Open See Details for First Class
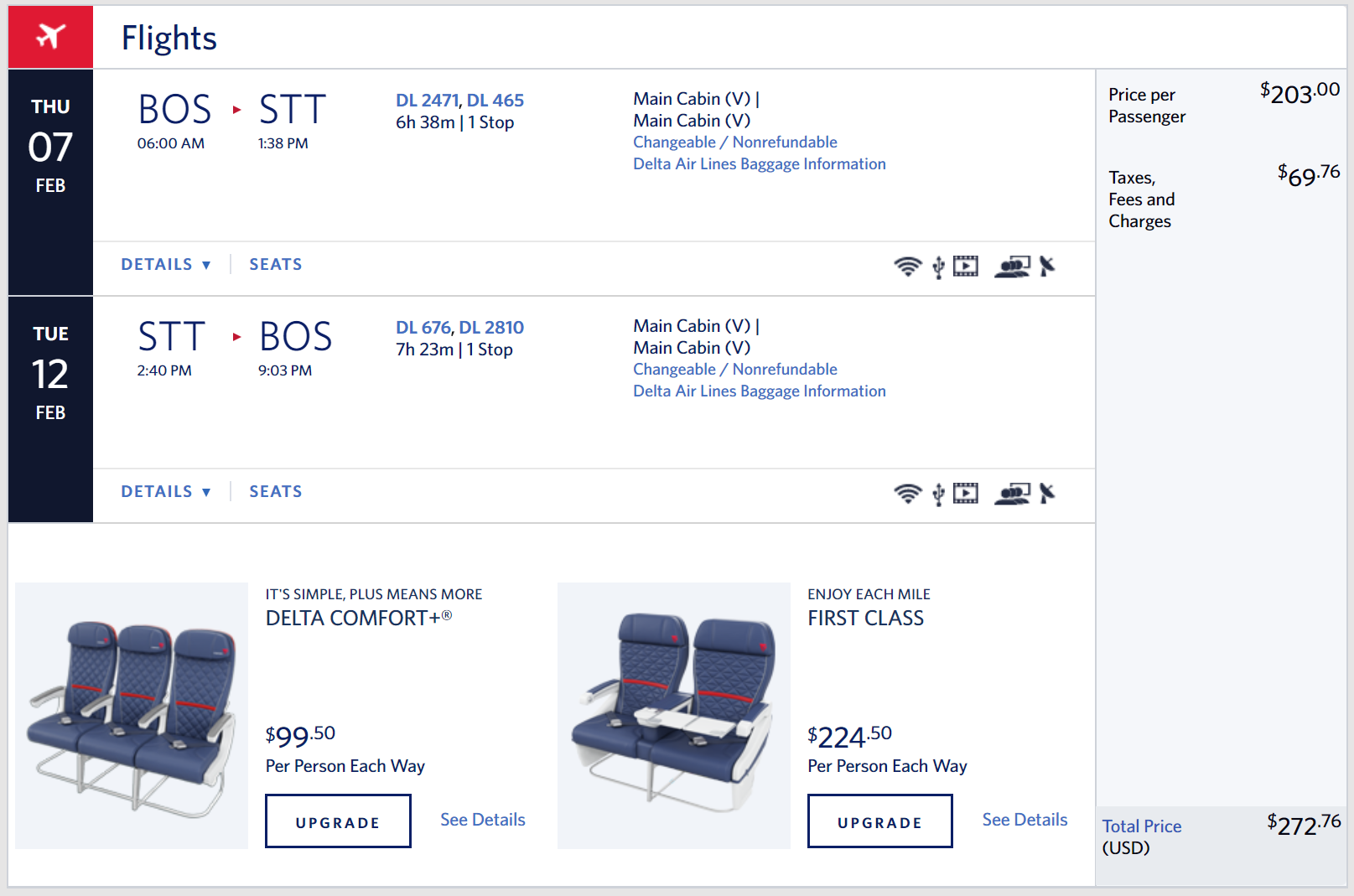This screenshot has height=896, width=1354. pyautogui.click(x=1025, y=820)
